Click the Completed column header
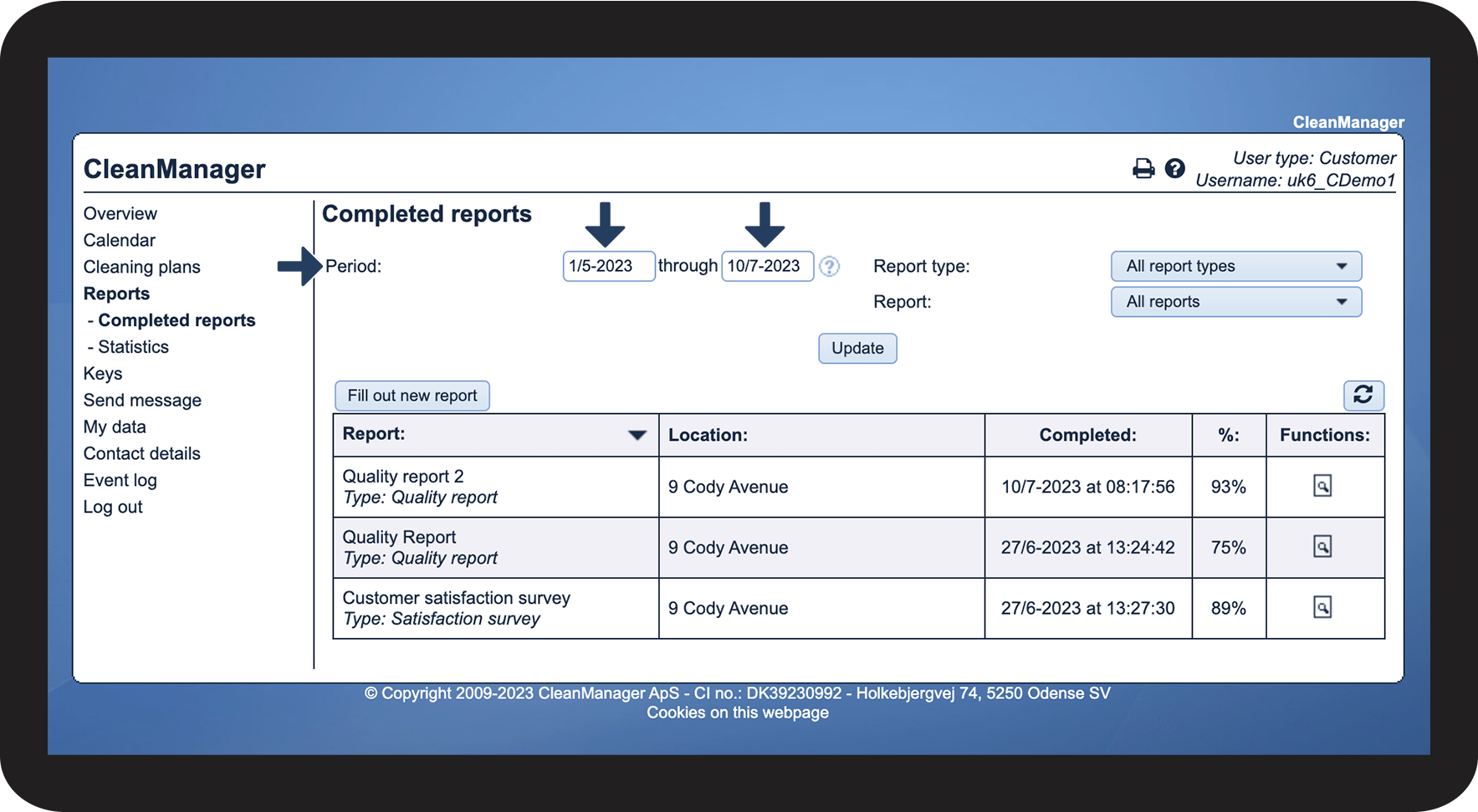1478x812 pixels. pos(1087,435)
